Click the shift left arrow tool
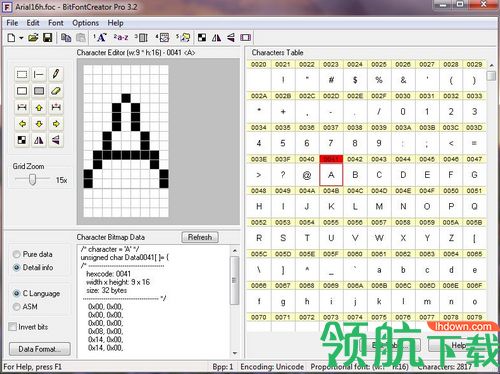 (x=22, y=124)
